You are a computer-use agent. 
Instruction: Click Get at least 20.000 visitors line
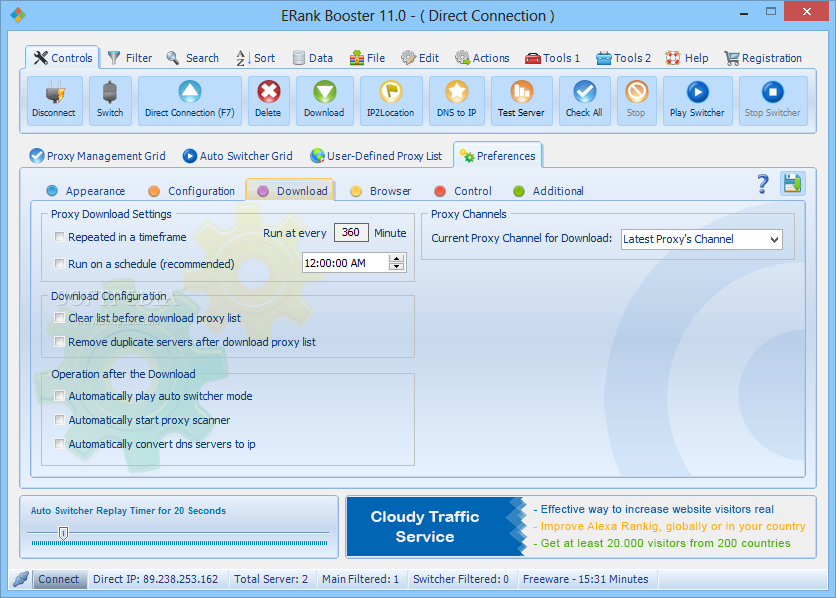(x=662, y=543)
